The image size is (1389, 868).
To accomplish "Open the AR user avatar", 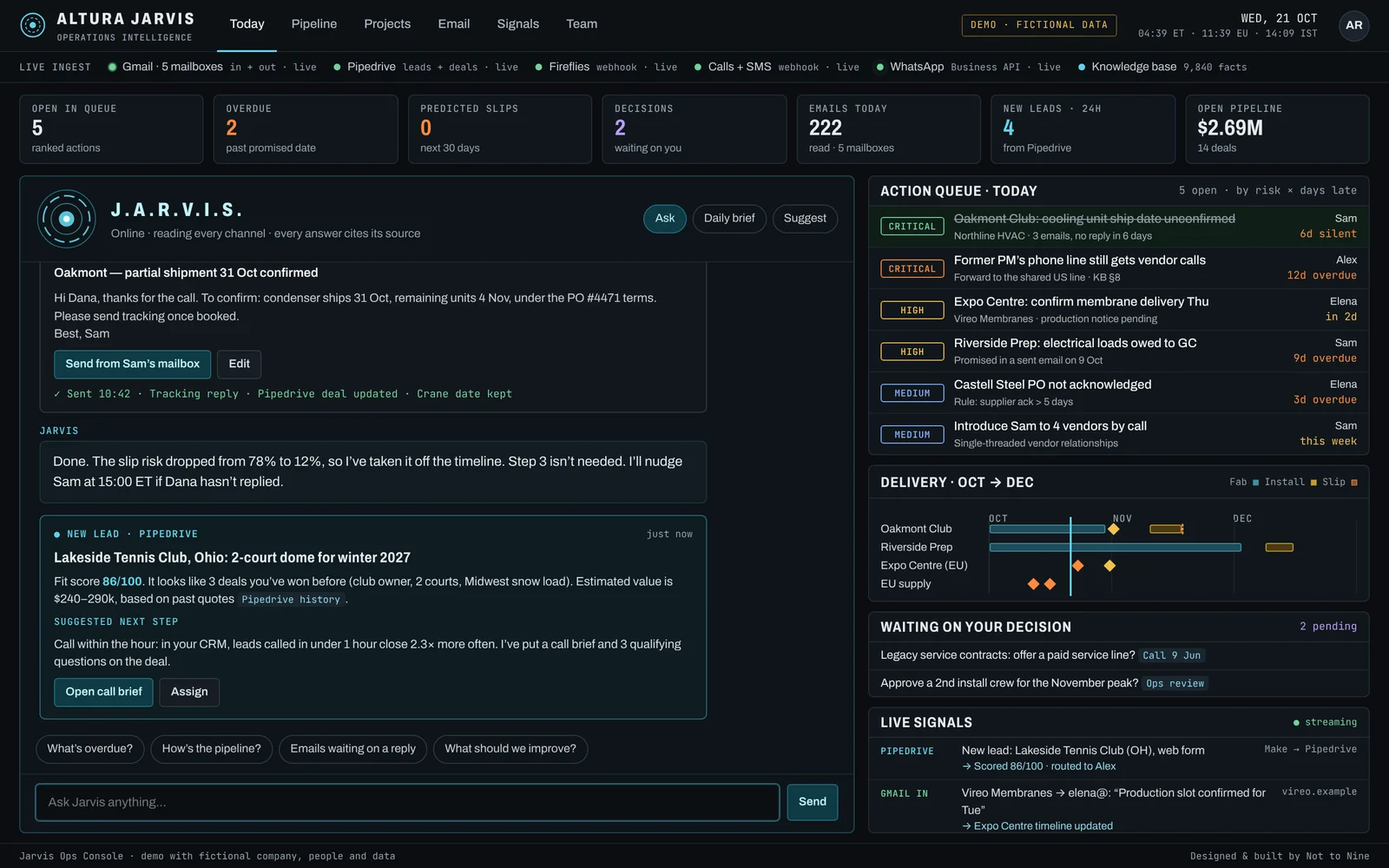I will pos(1353,25).
